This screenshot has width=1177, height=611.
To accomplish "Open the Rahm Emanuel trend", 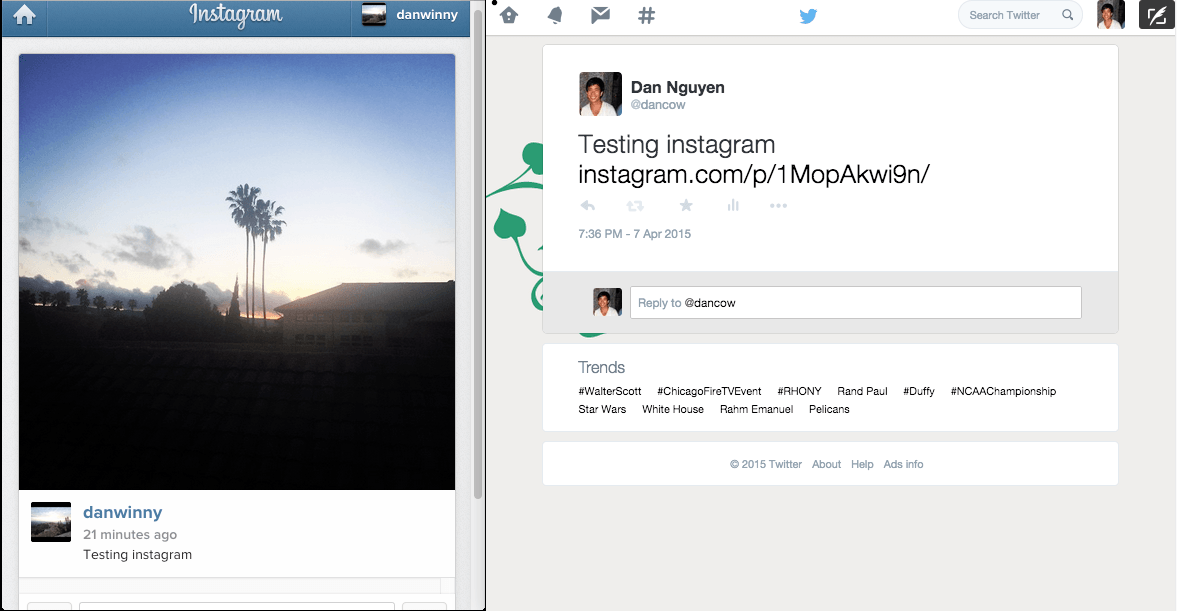I will click(x=757, y=409).
